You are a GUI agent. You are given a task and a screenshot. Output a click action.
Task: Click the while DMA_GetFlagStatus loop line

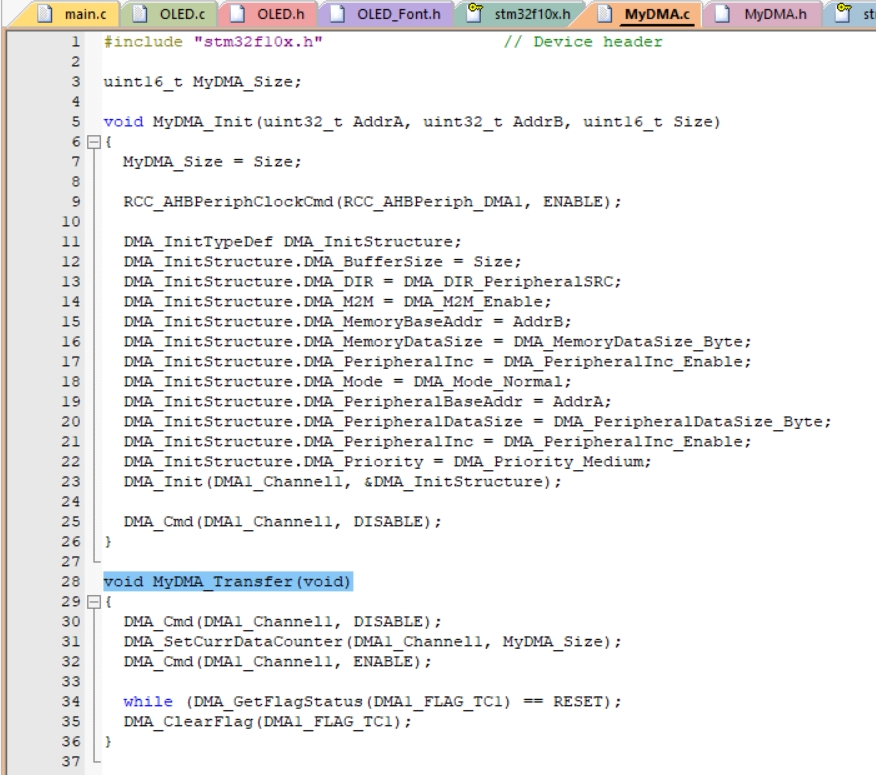click(x=372, y=702)
